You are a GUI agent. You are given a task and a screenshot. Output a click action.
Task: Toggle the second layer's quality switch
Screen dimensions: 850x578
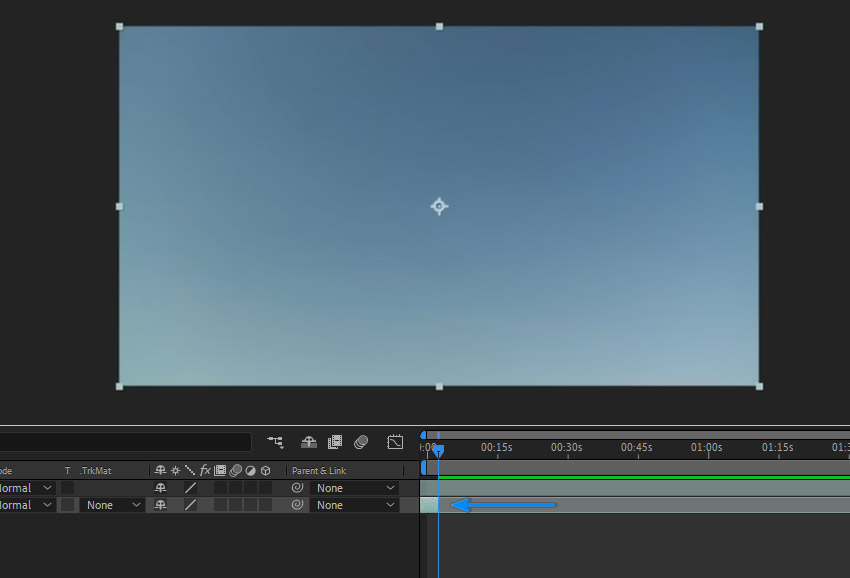pos(190,505)
